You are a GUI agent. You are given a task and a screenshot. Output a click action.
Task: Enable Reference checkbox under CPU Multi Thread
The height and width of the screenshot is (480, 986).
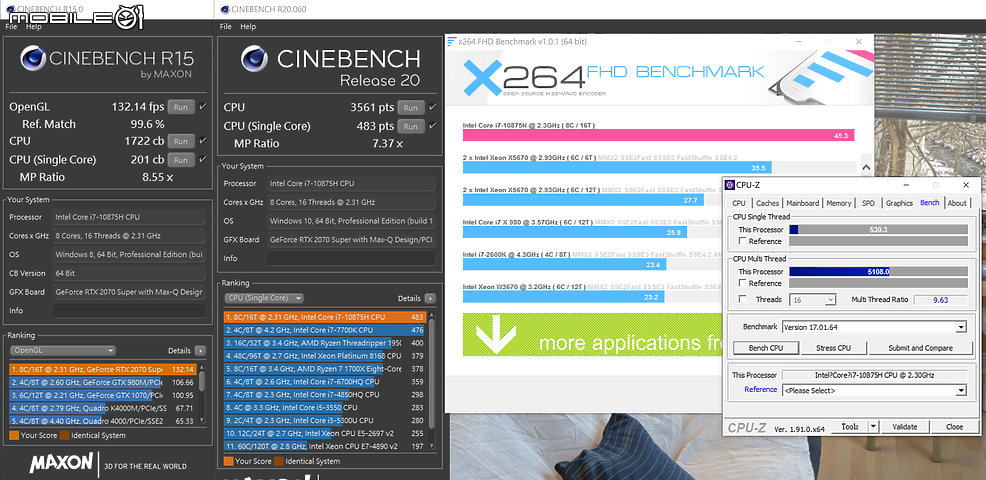tap(743, 283)
